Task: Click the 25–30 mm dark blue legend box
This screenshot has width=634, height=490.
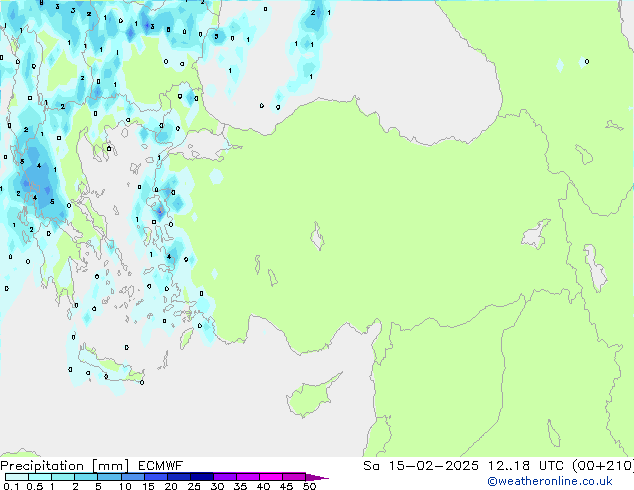Action: [202, 477]
